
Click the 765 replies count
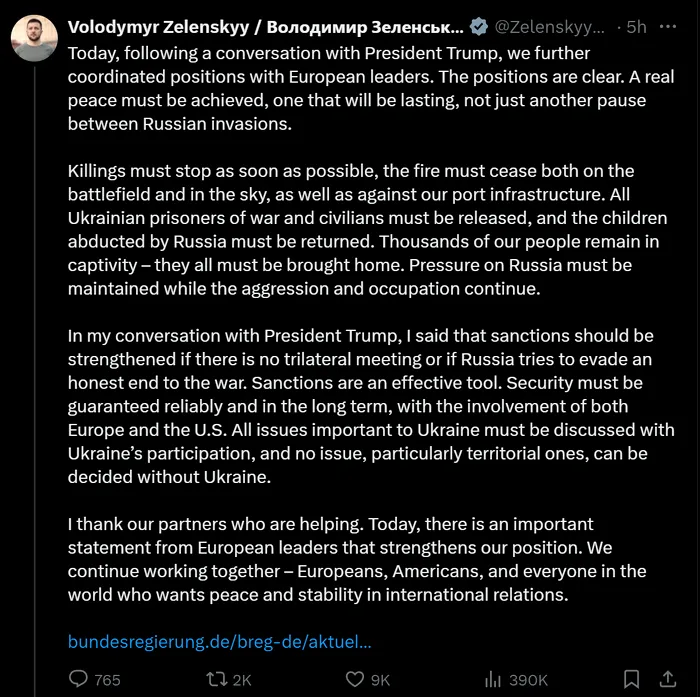107,680
